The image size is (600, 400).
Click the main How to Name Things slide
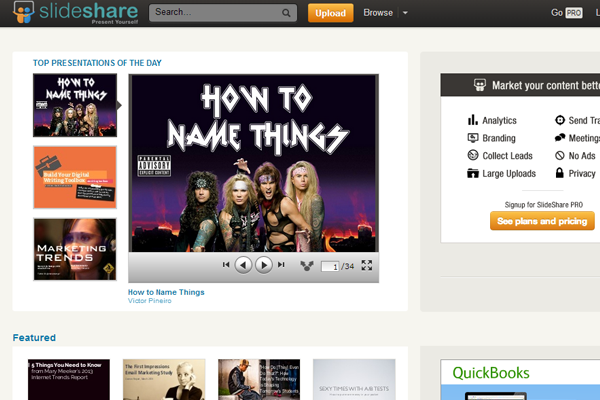point(254,163)
